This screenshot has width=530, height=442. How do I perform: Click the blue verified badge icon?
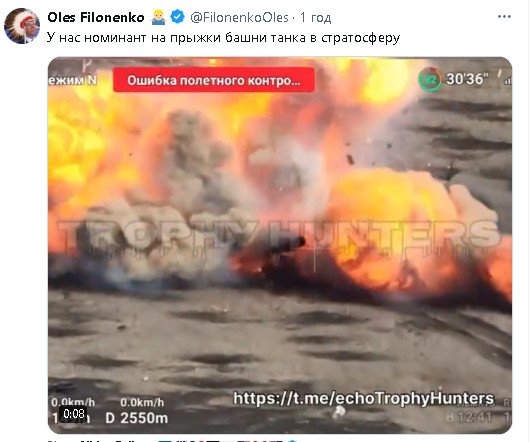[x=177, y=17]
